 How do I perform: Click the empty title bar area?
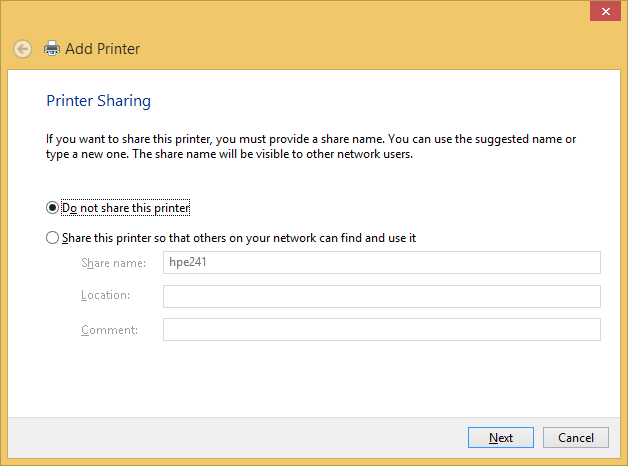300,12
